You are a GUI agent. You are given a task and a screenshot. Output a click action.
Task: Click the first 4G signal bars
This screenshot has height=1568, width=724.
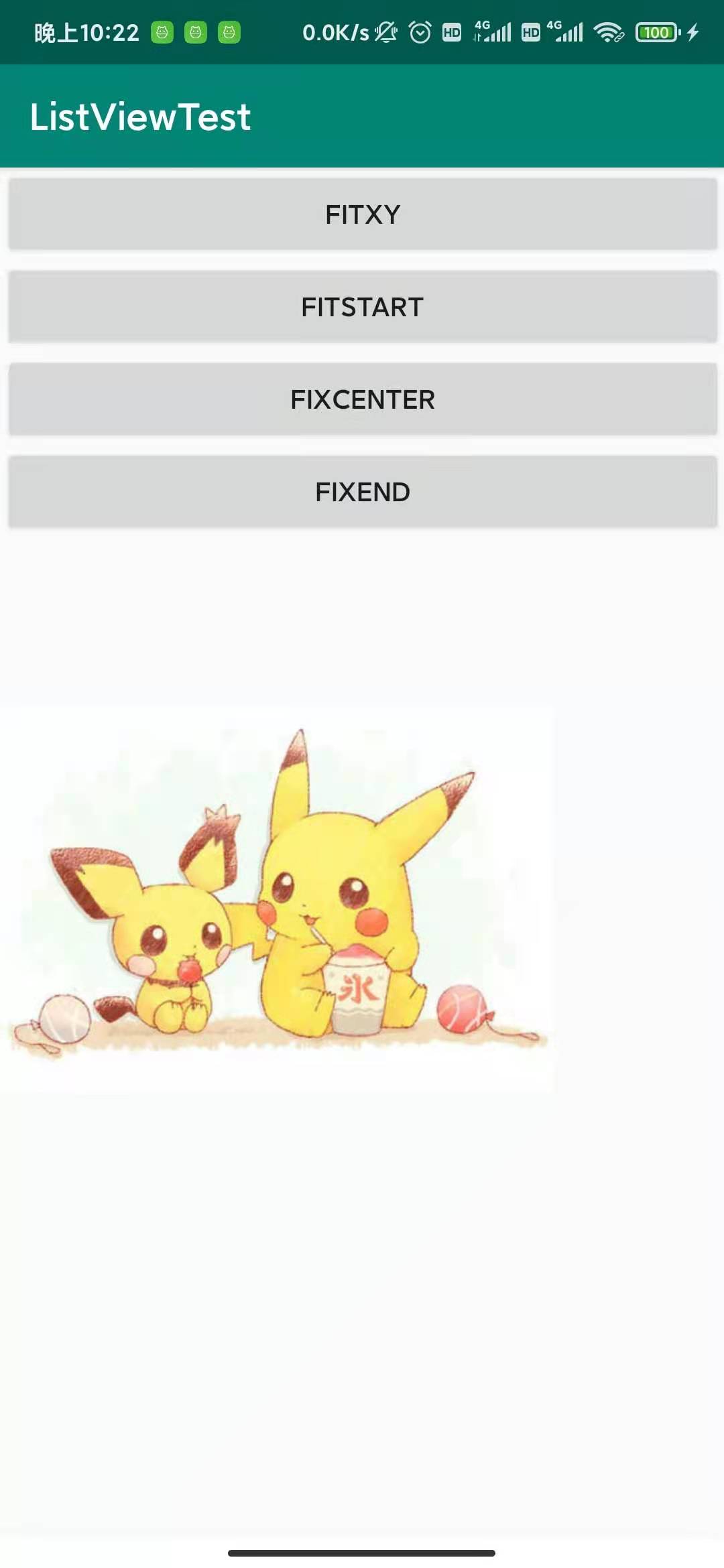pos(493,31)
